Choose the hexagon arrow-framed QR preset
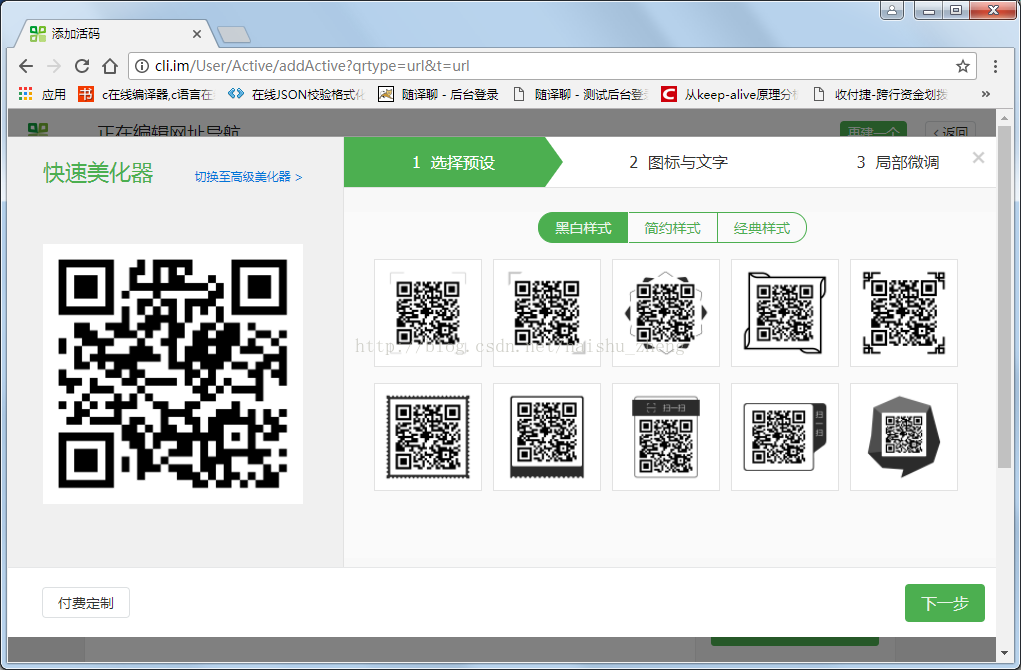The width and height of the screenshot is (1021, 670). tap(665, 313)
